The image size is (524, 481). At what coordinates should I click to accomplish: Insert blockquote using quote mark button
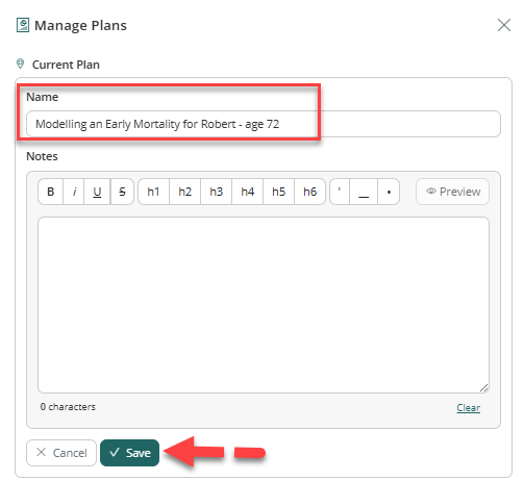coord(340,192)
